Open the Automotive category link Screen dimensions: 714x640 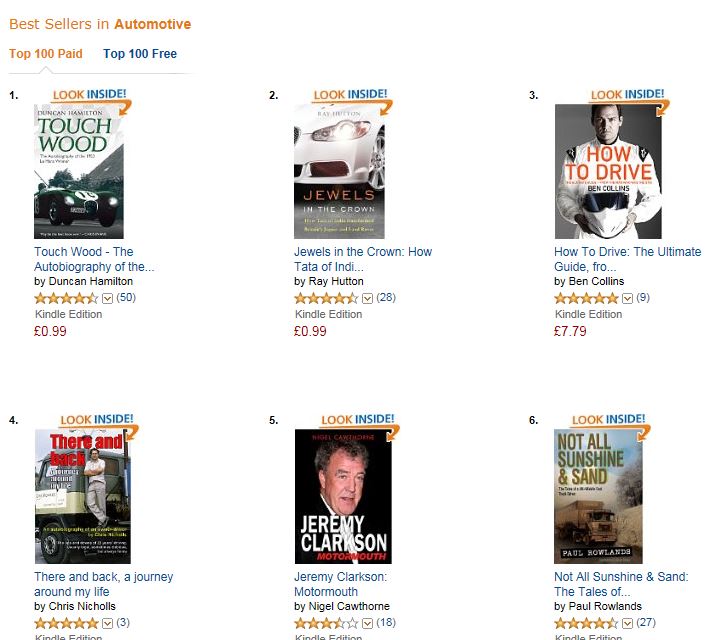tap(153, 24)
